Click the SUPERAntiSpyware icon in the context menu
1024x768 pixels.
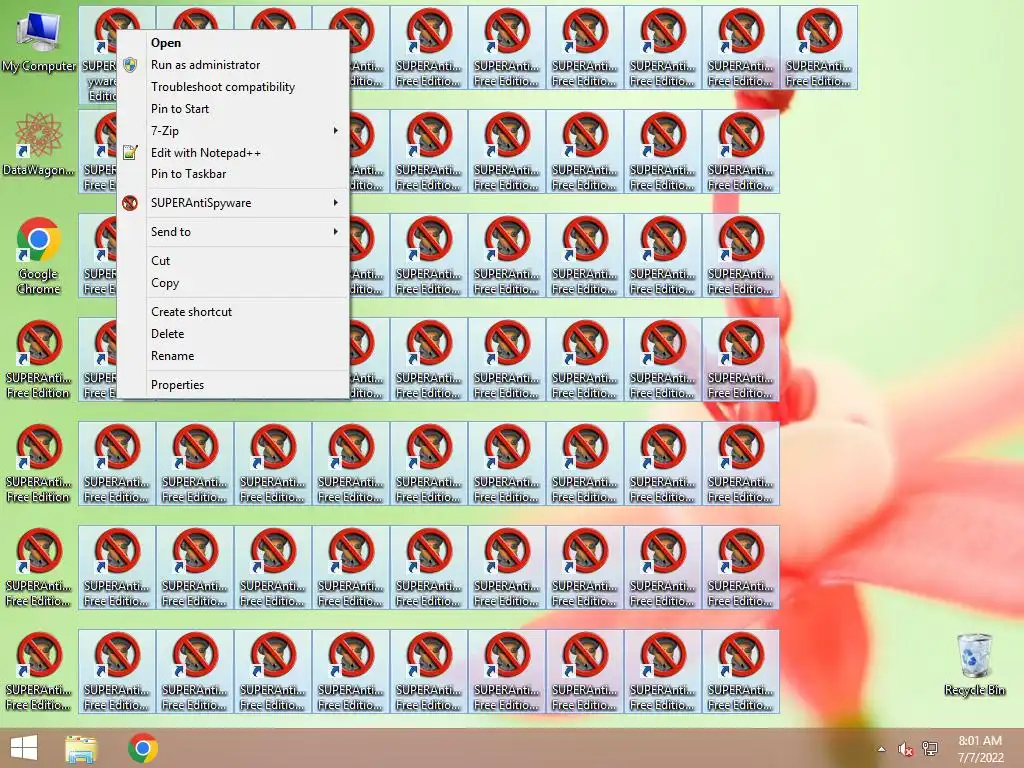point(130,203)
